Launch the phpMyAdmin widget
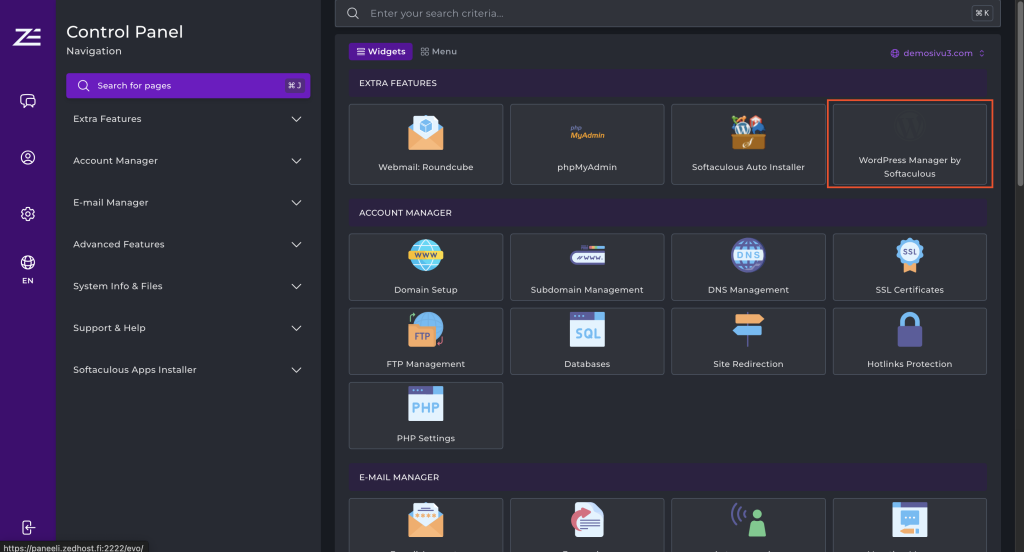1024x552 pixels. pyautogui.click(x=587, y=144)
